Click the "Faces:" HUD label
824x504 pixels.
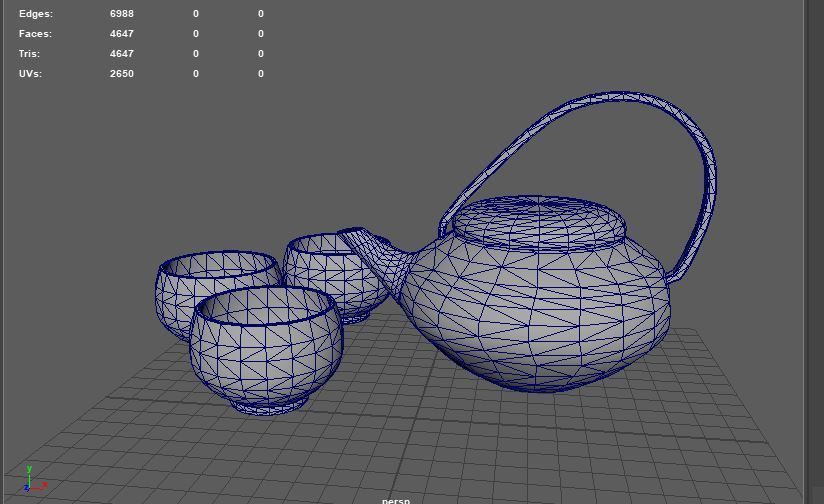(35, 34)
